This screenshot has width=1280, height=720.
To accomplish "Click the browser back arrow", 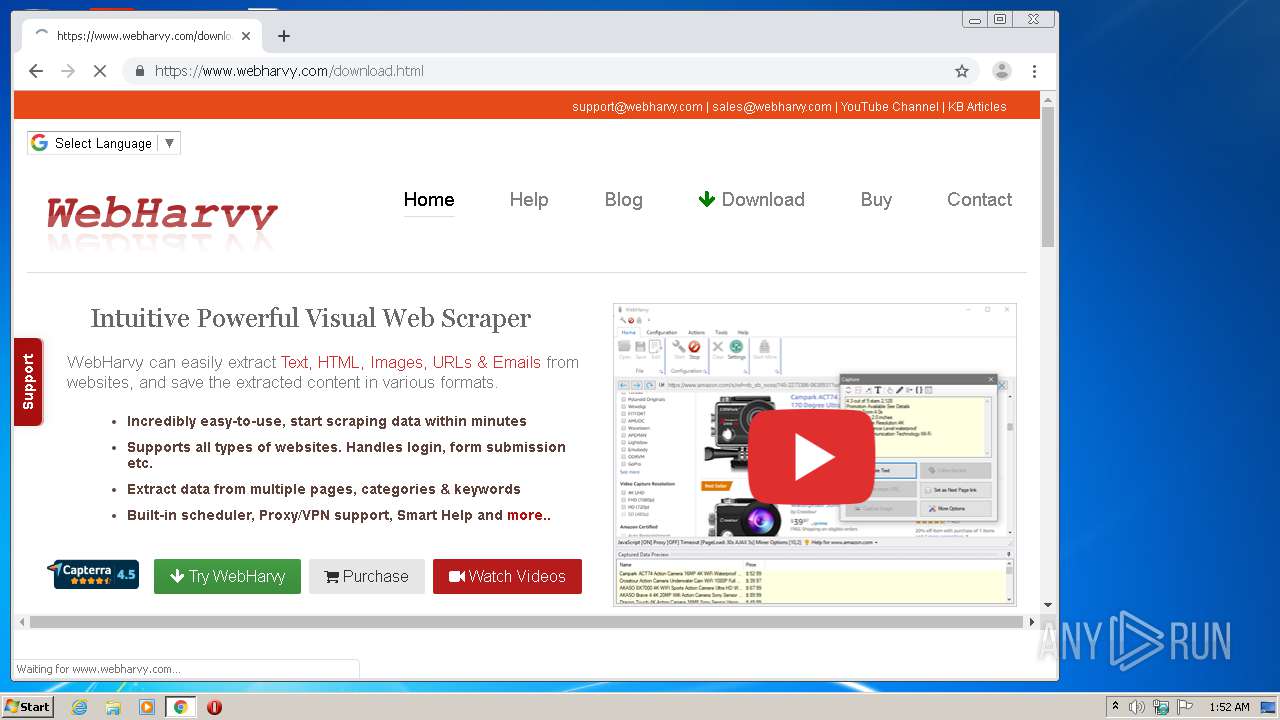I will click(x=36, y=71).
